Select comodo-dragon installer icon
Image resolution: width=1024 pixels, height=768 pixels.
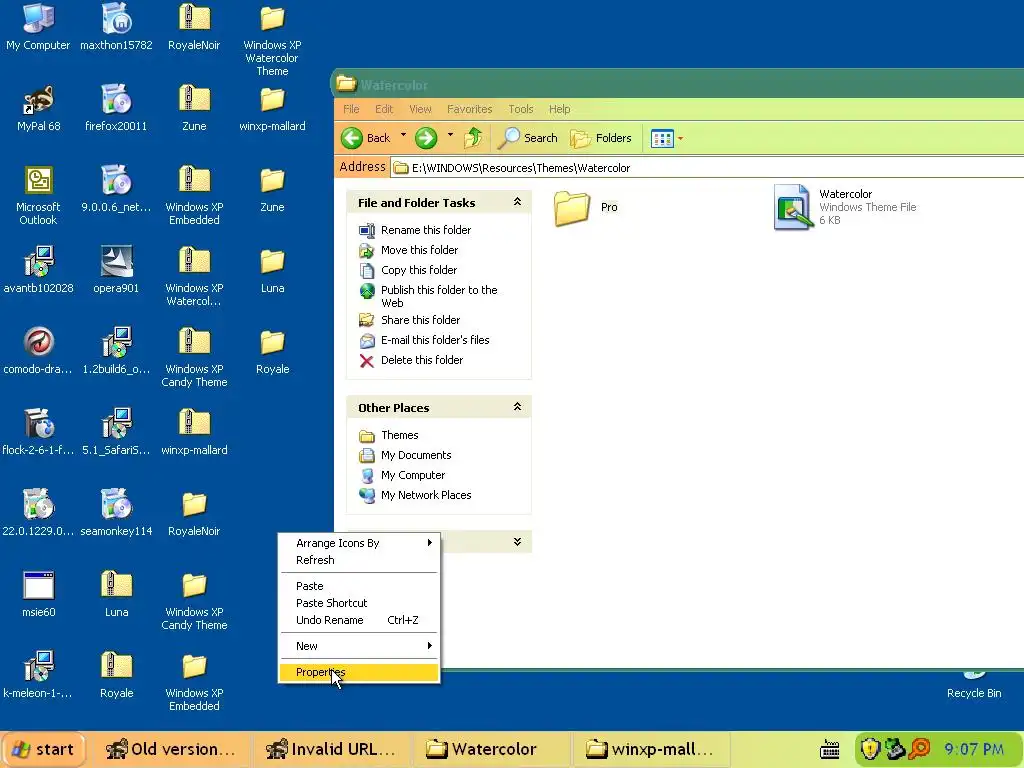[x=38, y=351]
